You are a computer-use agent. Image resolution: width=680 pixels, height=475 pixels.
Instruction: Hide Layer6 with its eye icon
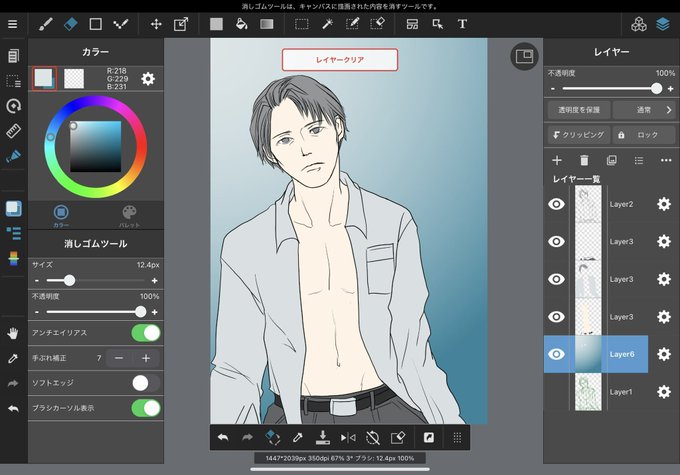[556, 354]
